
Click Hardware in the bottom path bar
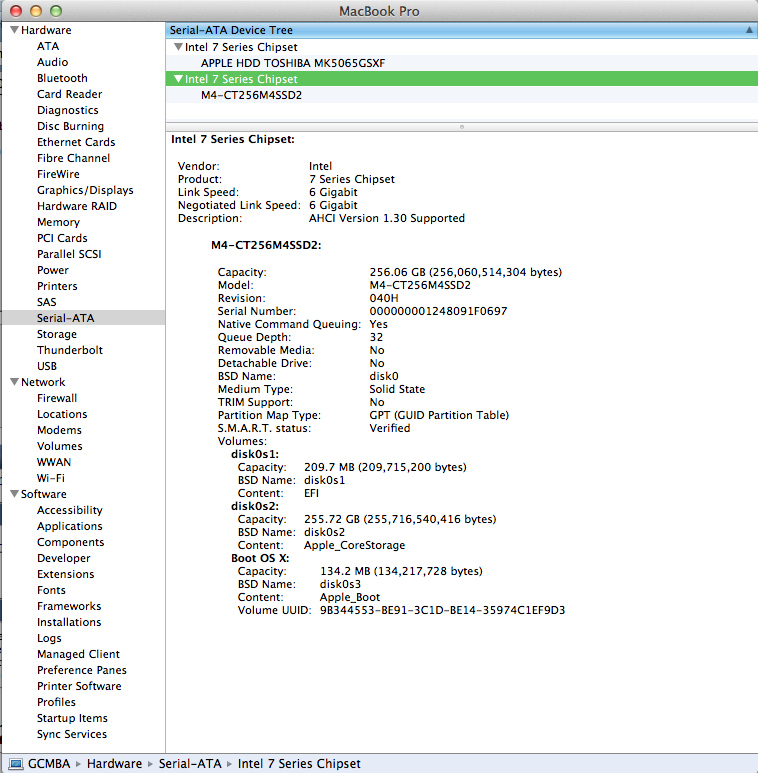(114, 764)
